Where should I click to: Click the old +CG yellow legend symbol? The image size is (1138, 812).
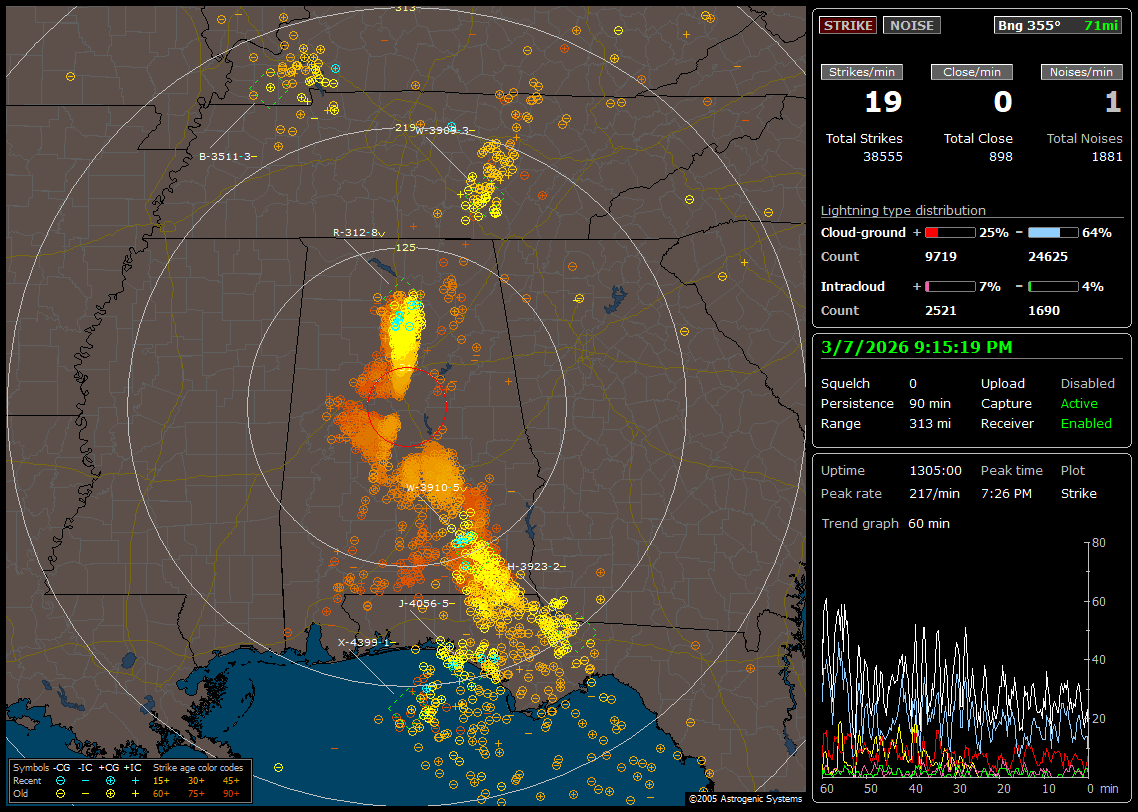110,792
